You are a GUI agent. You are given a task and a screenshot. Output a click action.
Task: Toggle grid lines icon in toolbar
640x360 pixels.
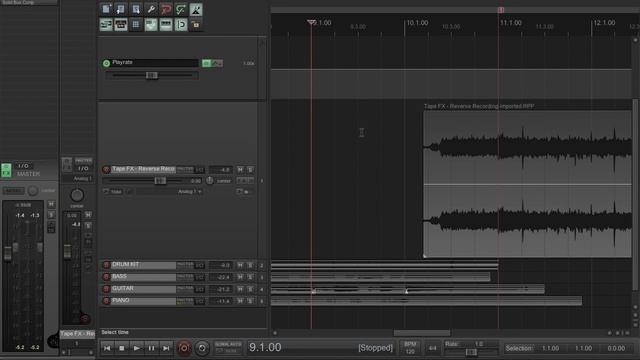[136, 24]
